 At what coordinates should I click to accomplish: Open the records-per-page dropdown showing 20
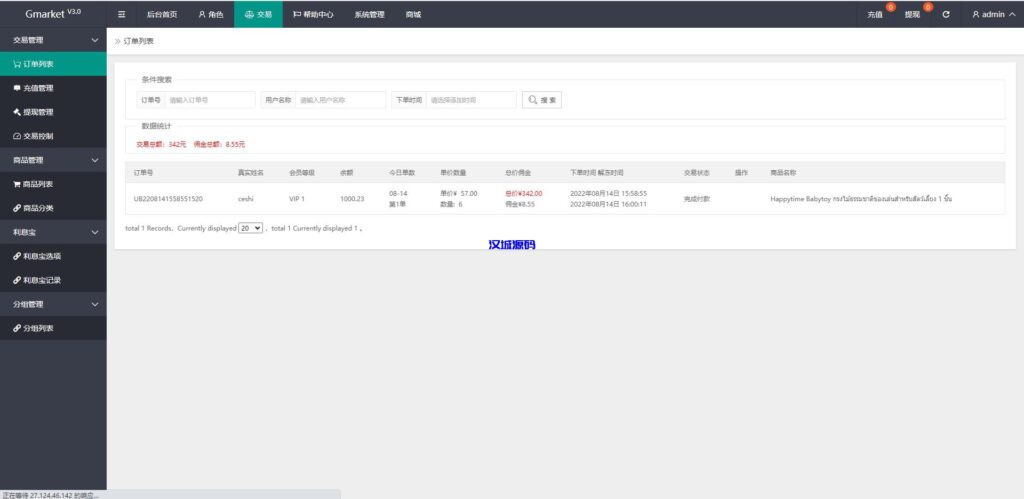click(x=250, y=228)
